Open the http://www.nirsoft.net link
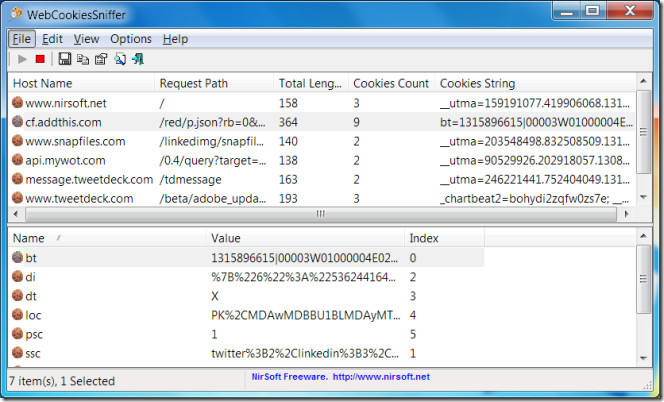The height and width of the screenshot is (402, 664). [381, 377]
